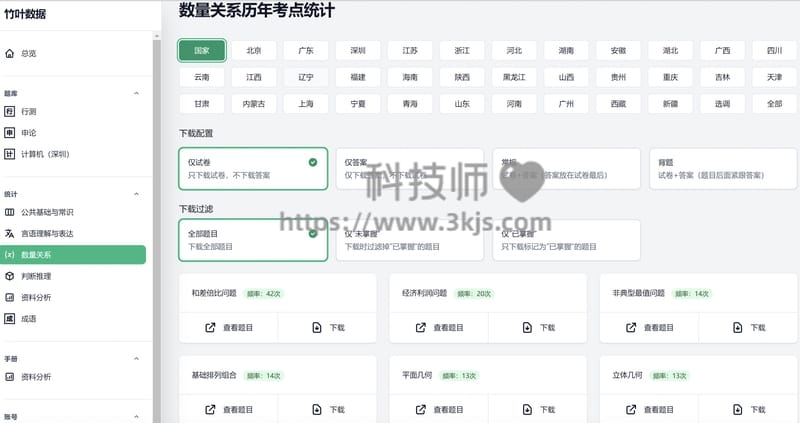
Task: Select the 浙江 region tab
Action: point(462,51)
